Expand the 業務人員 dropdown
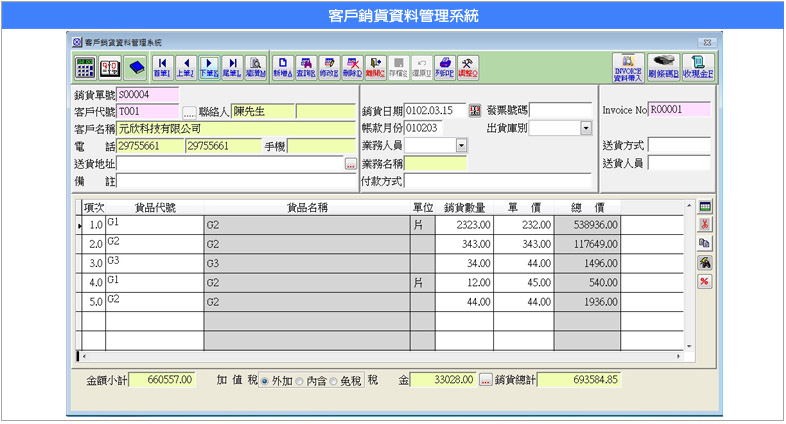The width and height of the screenshot is (786, 424). (x=461, y=145)
